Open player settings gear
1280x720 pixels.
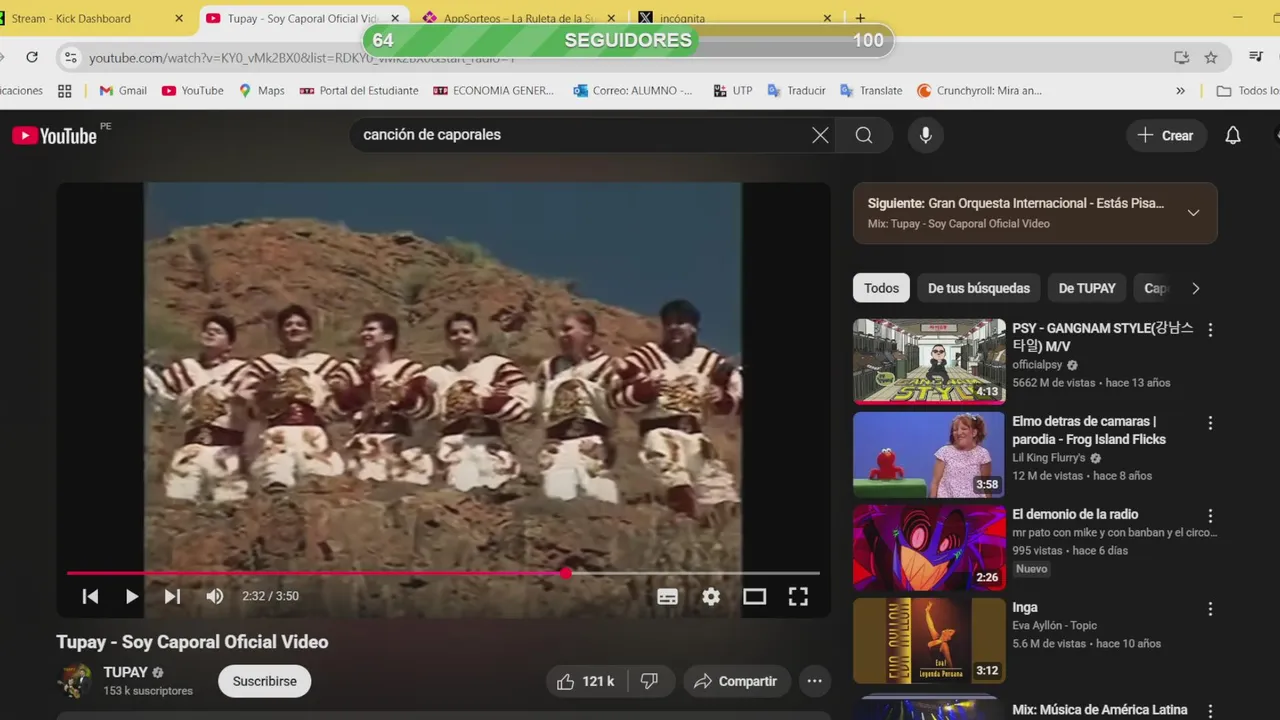click(711, 596)
